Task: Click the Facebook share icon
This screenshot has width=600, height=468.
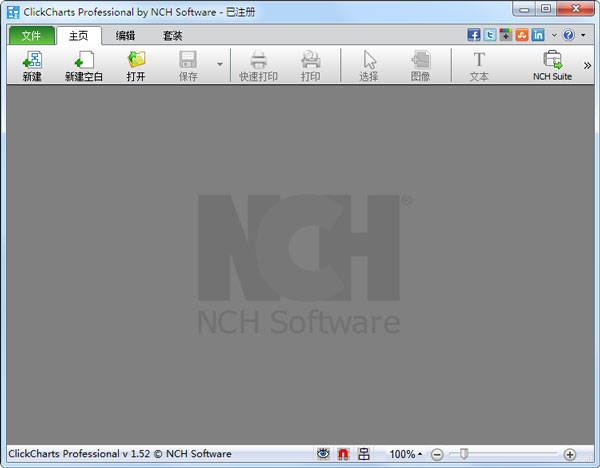Action: click(474, 35)
